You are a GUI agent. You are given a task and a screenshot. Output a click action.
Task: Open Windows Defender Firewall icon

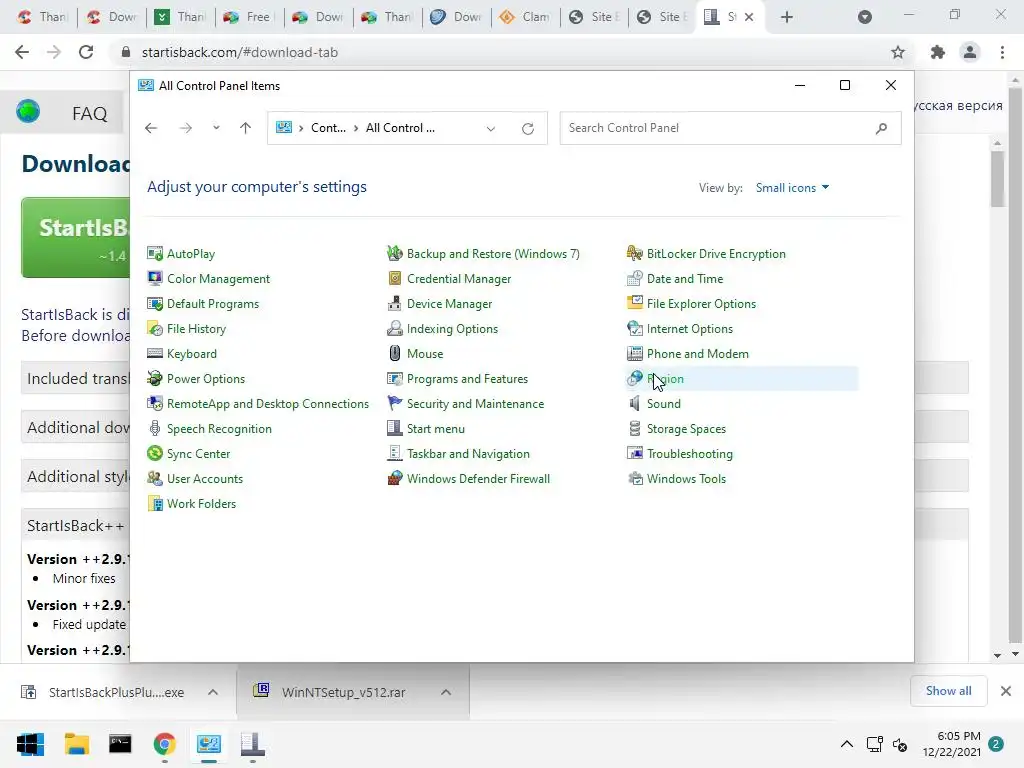[394, 478]
